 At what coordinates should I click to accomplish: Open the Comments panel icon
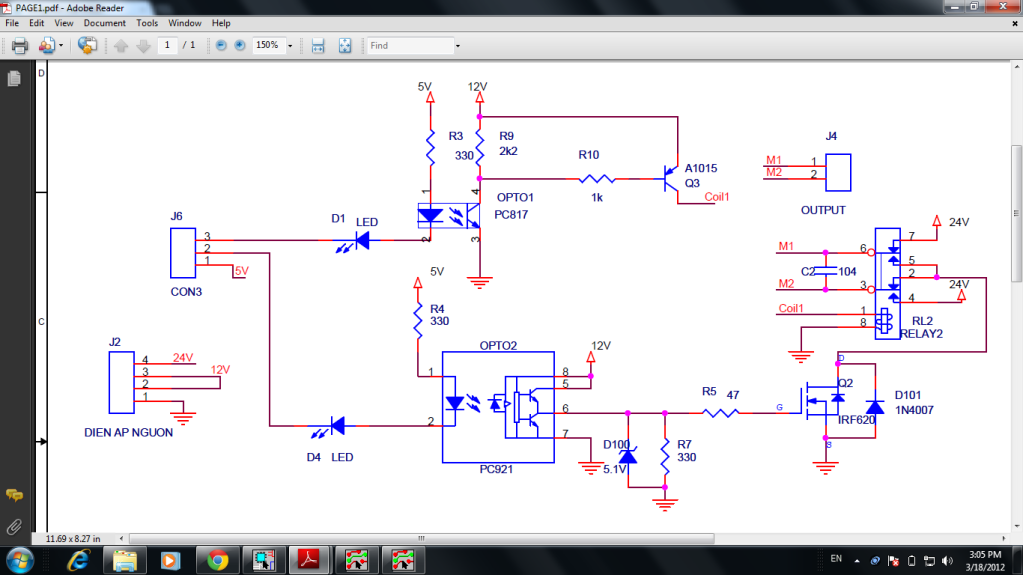point(14,495)
